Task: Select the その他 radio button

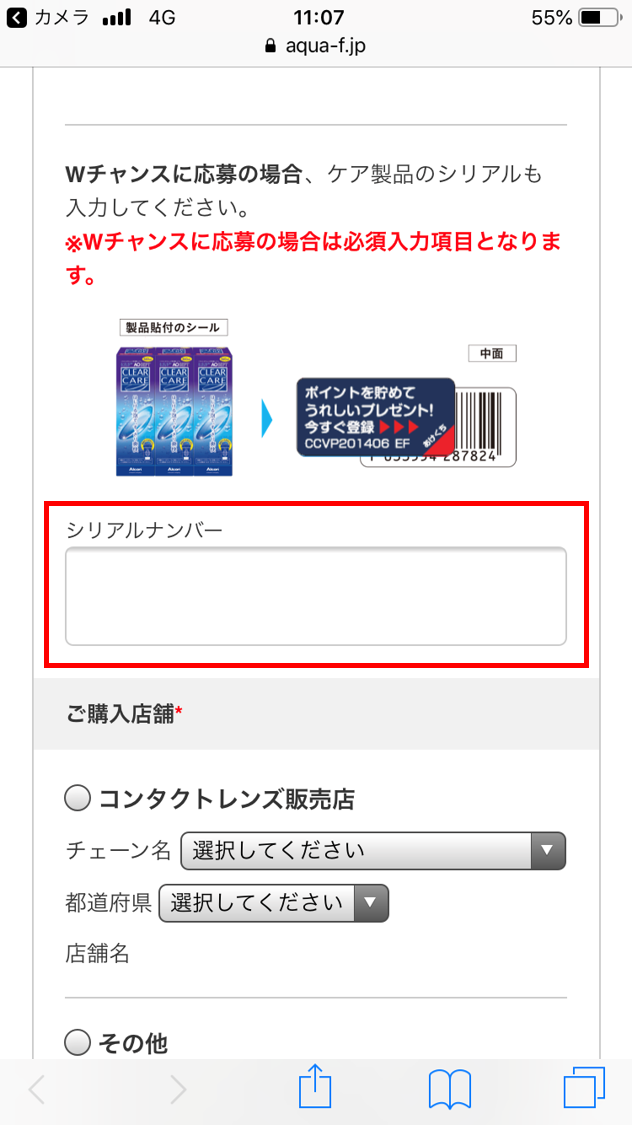Action: (x=77, y=1041)
